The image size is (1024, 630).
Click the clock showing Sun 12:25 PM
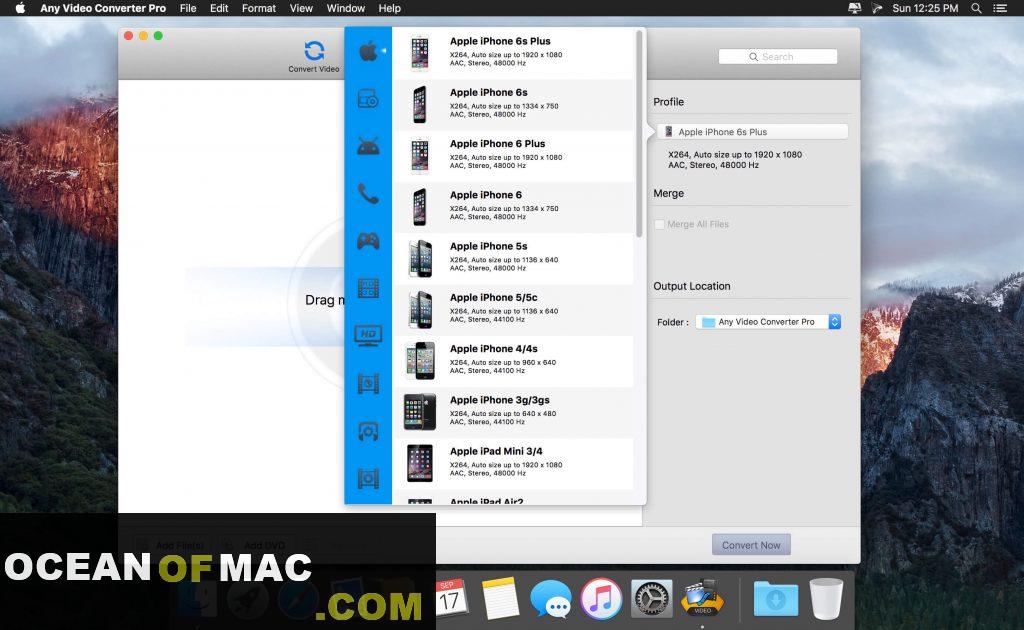(x=925, y=8)
